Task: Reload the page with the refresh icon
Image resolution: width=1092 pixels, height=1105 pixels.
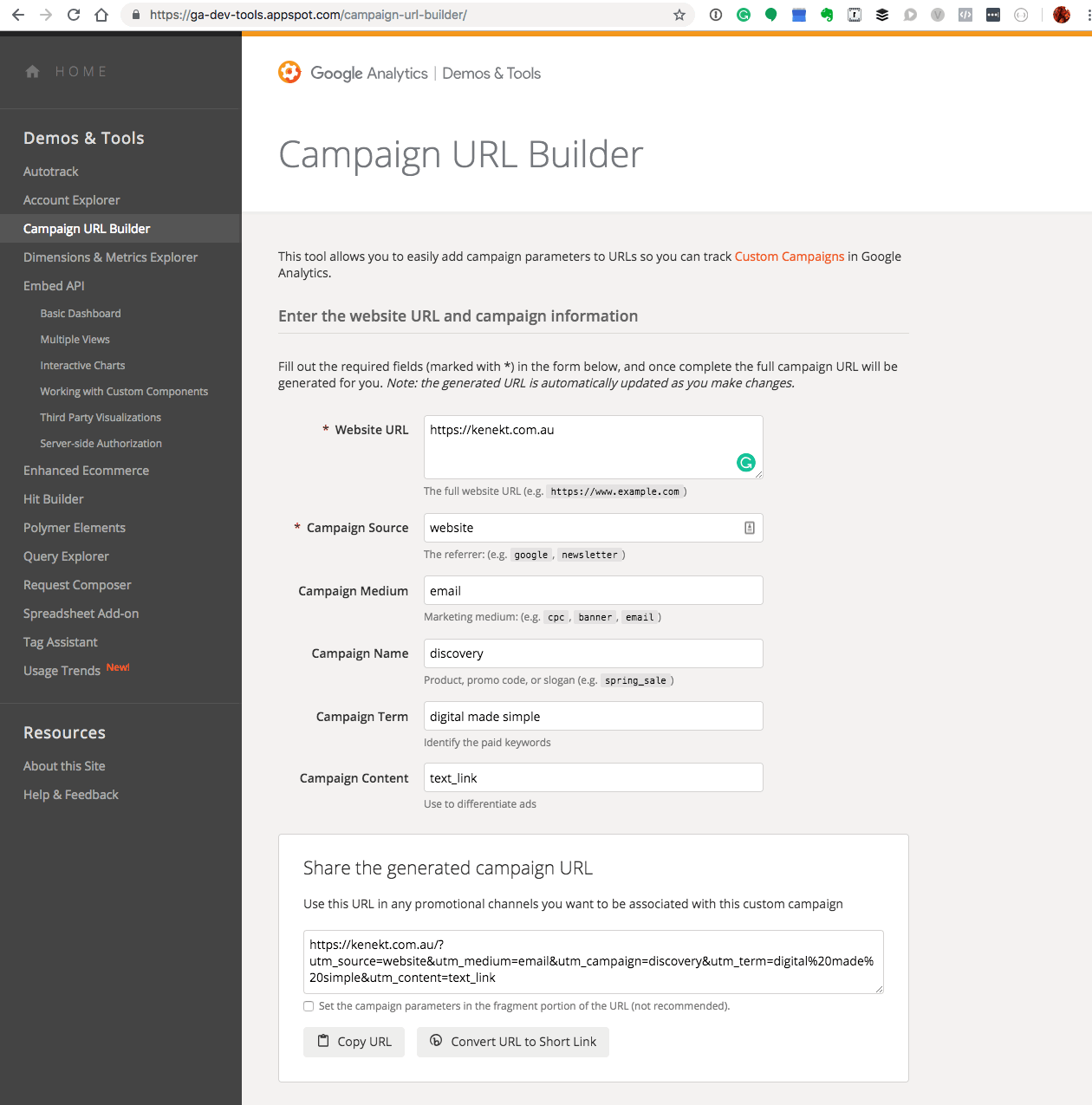Action: pos(74,15)
